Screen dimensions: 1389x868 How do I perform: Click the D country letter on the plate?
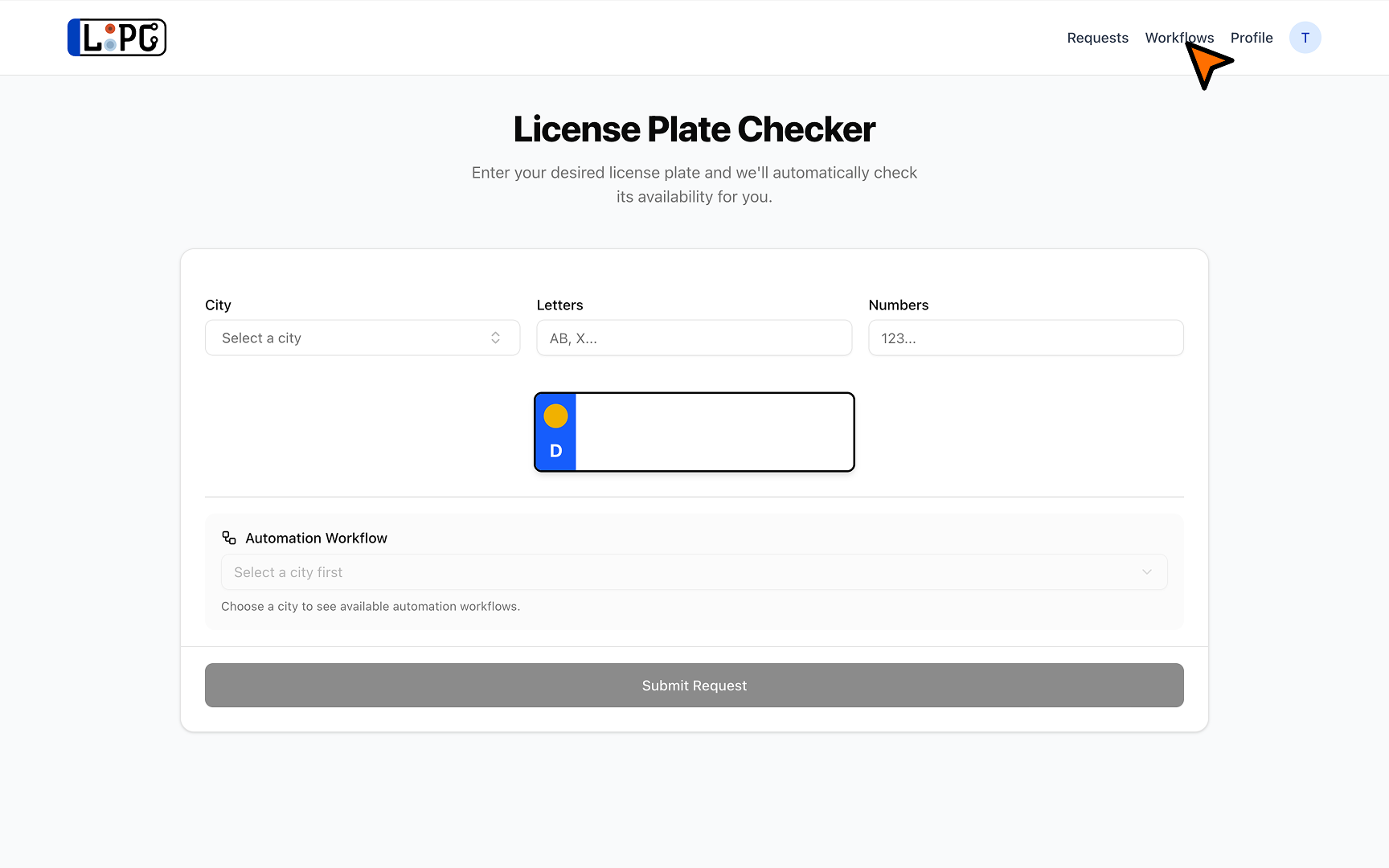(555, 451)
